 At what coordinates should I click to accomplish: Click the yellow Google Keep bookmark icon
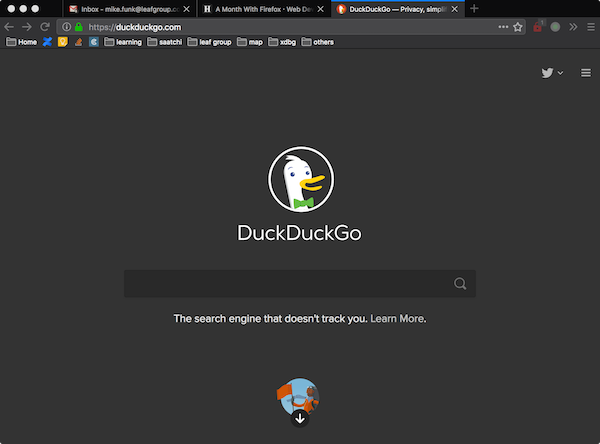(63, 42)
